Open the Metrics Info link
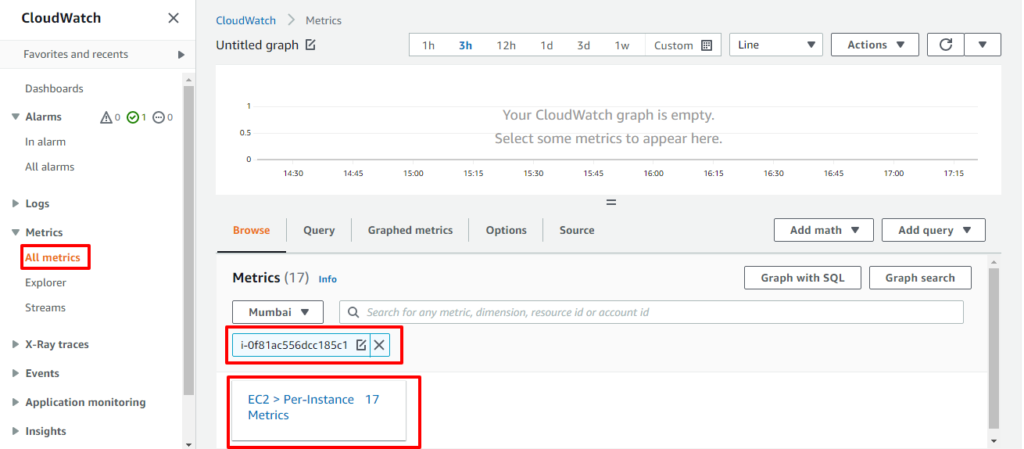This screenshot has height=449, width=1024. coord(328,279)
